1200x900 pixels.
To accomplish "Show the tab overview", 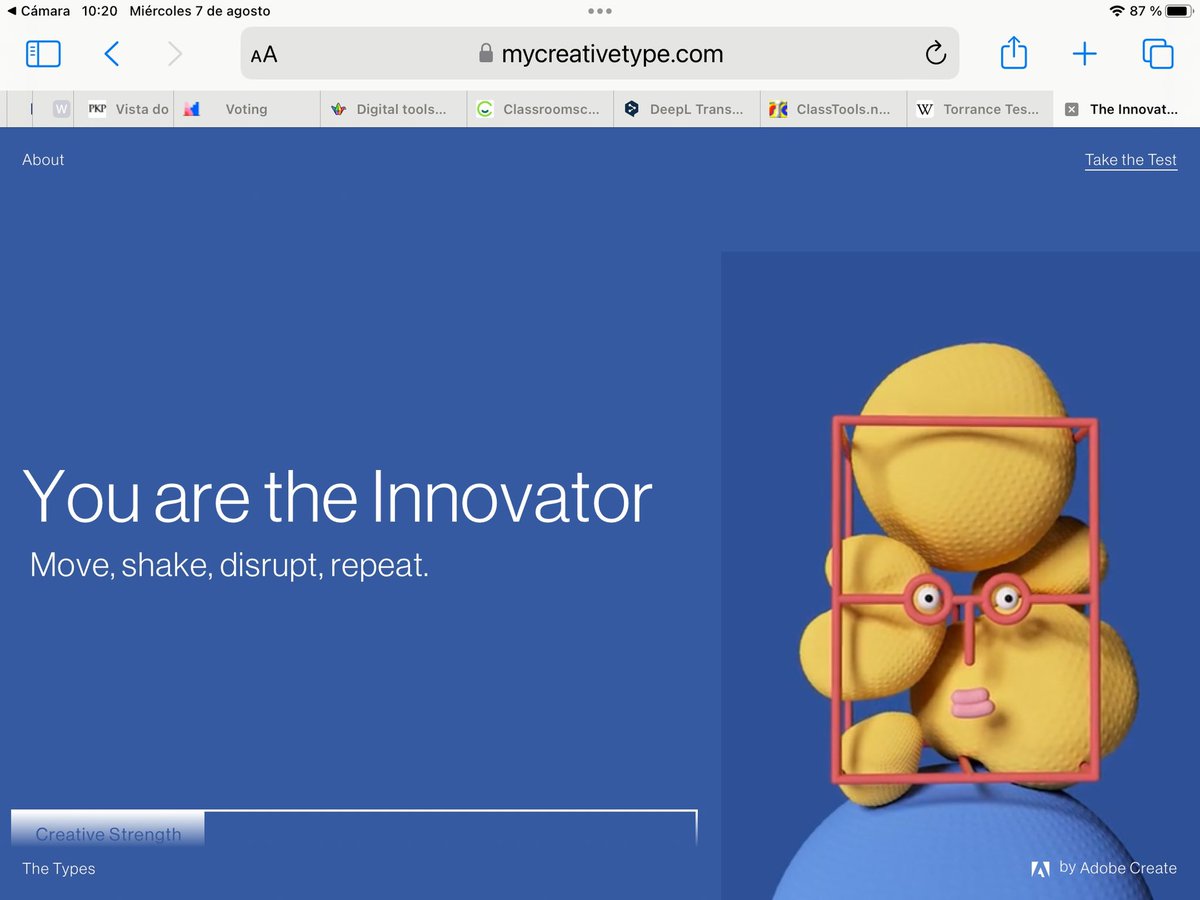I will point(1157,54).
